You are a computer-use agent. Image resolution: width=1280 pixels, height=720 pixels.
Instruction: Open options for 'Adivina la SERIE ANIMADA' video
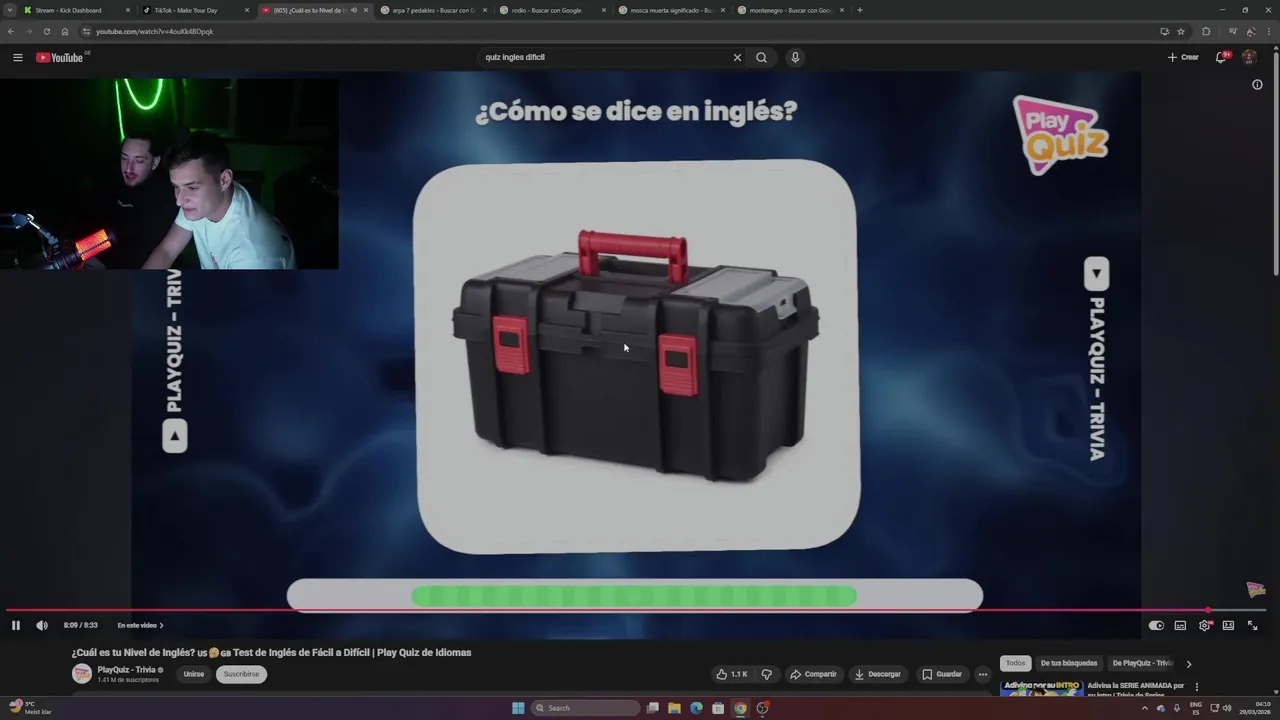(x=1196, y=687)
